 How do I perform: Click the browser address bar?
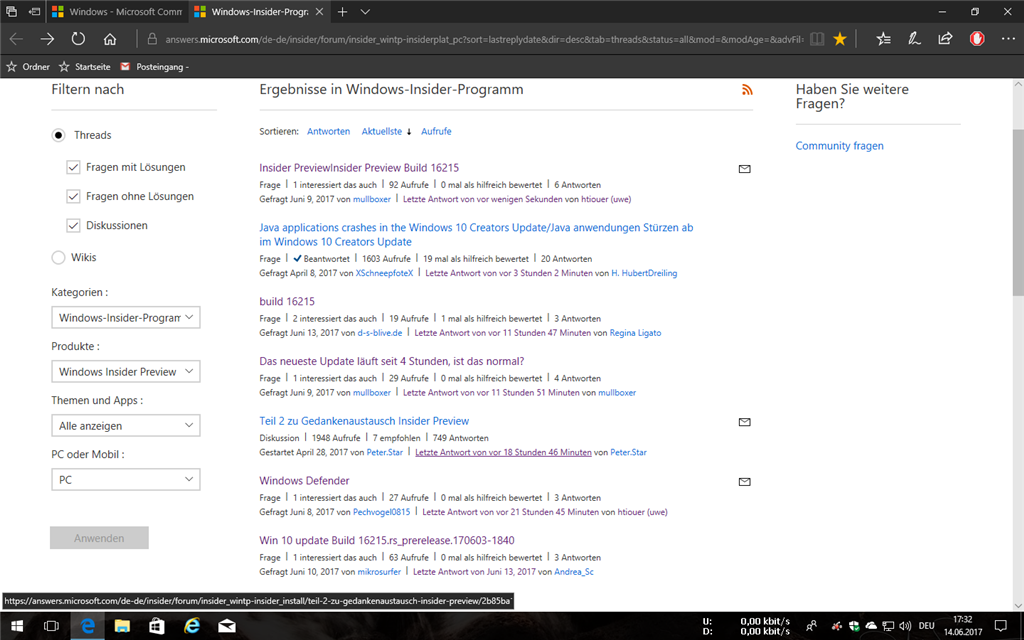tap(483, 39)
